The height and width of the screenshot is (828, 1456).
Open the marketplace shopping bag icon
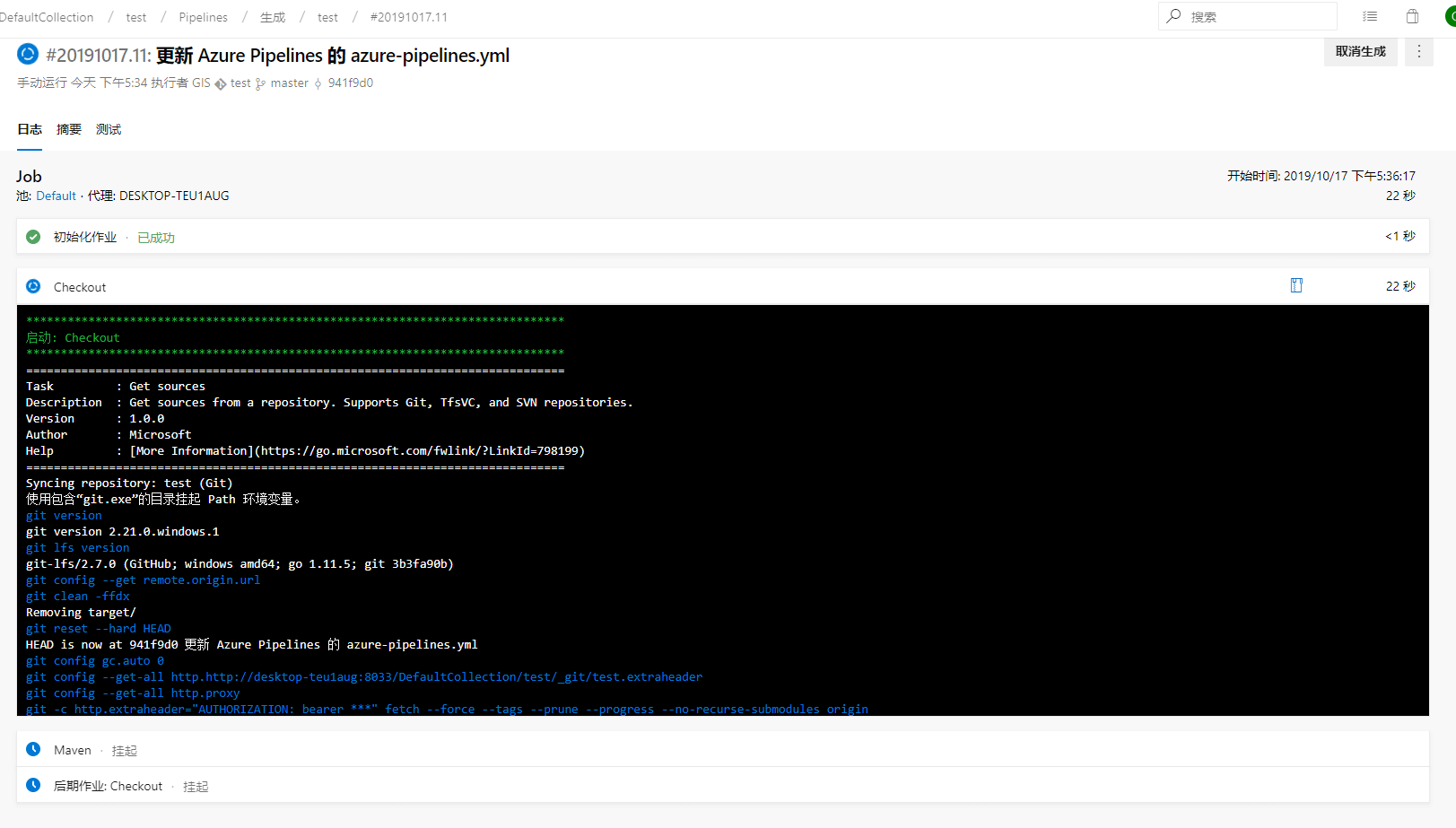[1412, 16]
